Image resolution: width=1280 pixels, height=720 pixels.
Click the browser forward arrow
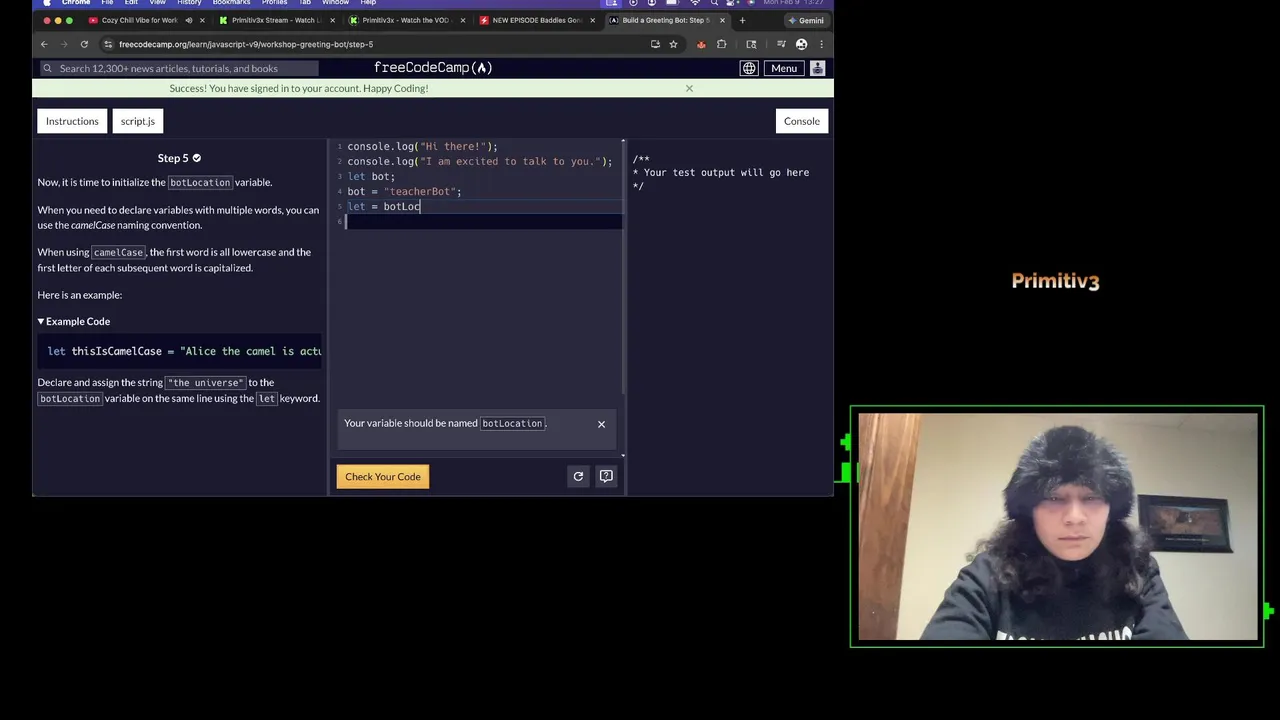pyautogui.click(x=64, y=44)
